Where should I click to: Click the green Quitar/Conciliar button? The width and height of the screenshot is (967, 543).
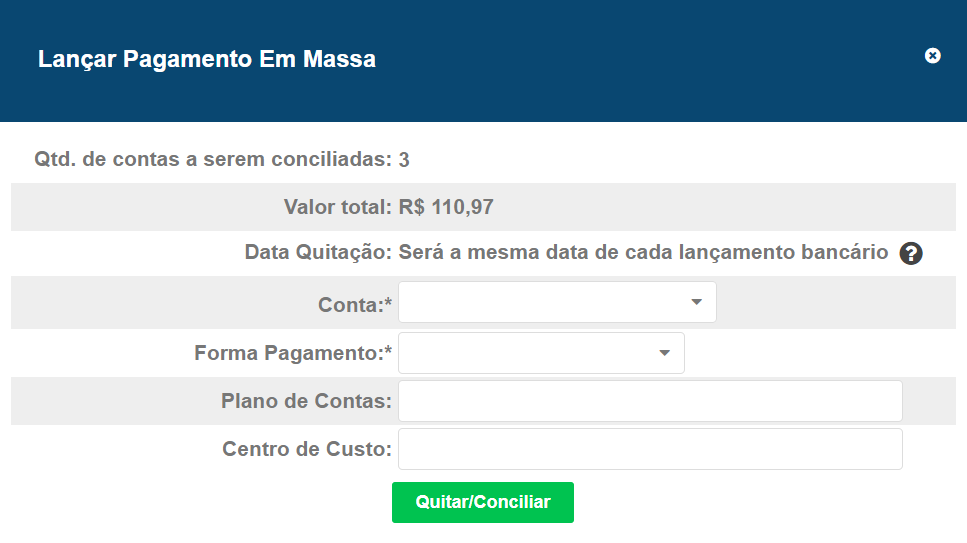click(483, 502)
